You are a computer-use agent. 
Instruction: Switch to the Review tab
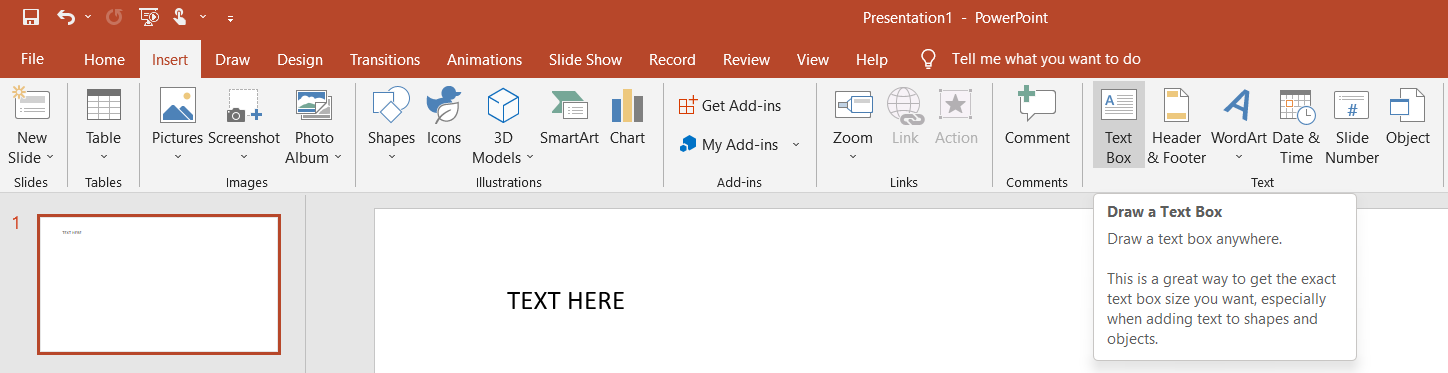point(746,60)
